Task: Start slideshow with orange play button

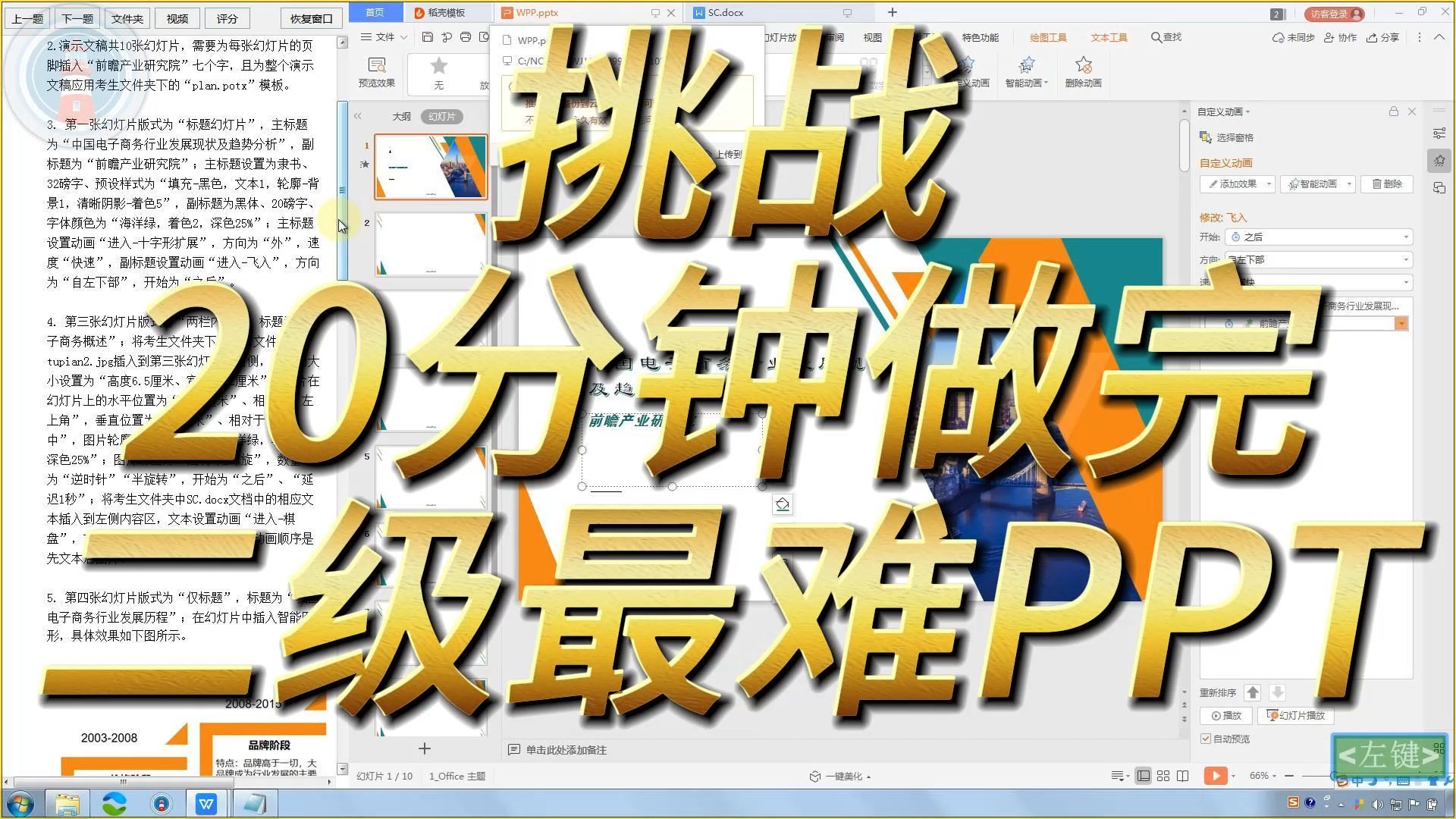Action: [x=1214, y=776]
